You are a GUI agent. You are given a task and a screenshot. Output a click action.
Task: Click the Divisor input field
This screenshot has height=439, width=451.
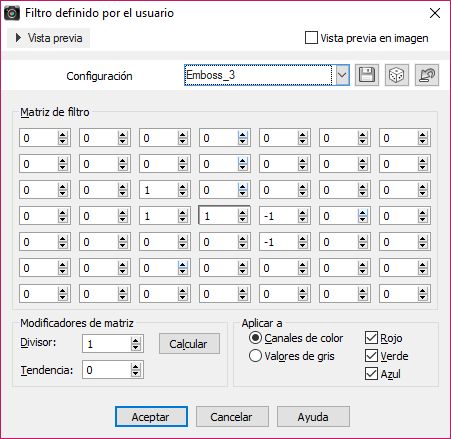(x=107, y=344)
